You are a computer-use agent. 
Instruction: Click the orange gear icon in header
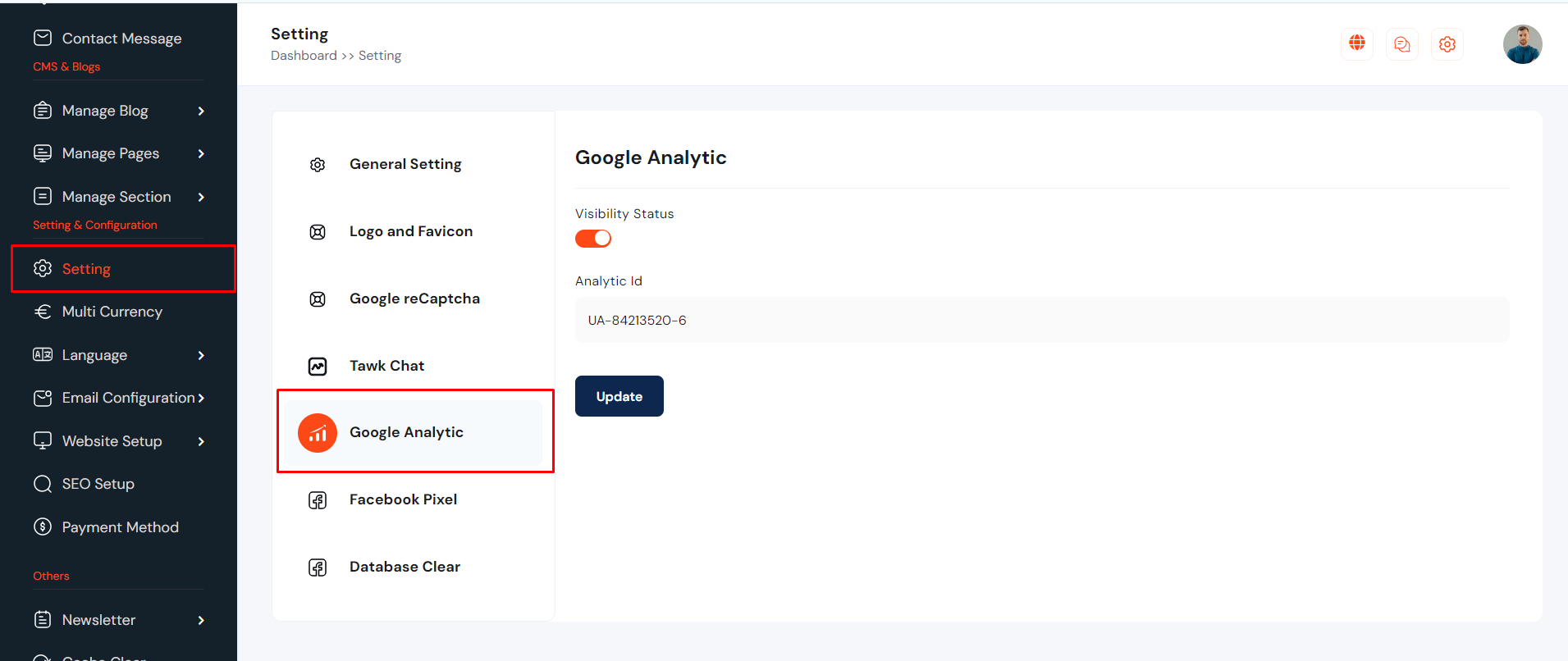tap(1447, 44)
